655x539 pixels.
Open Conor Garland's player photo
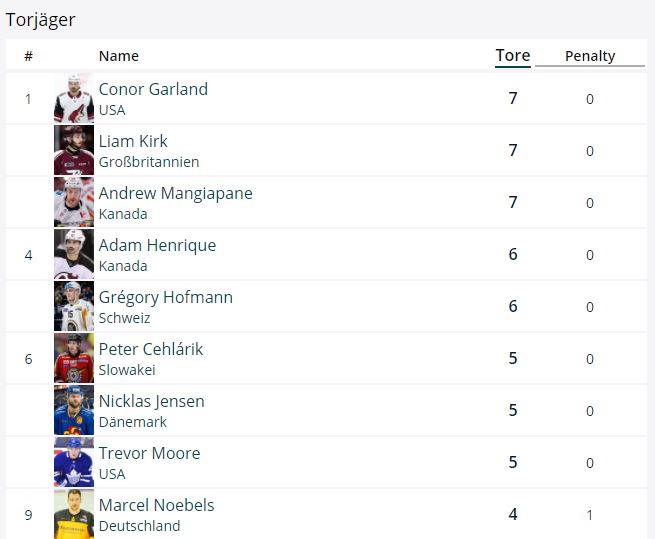74,99
